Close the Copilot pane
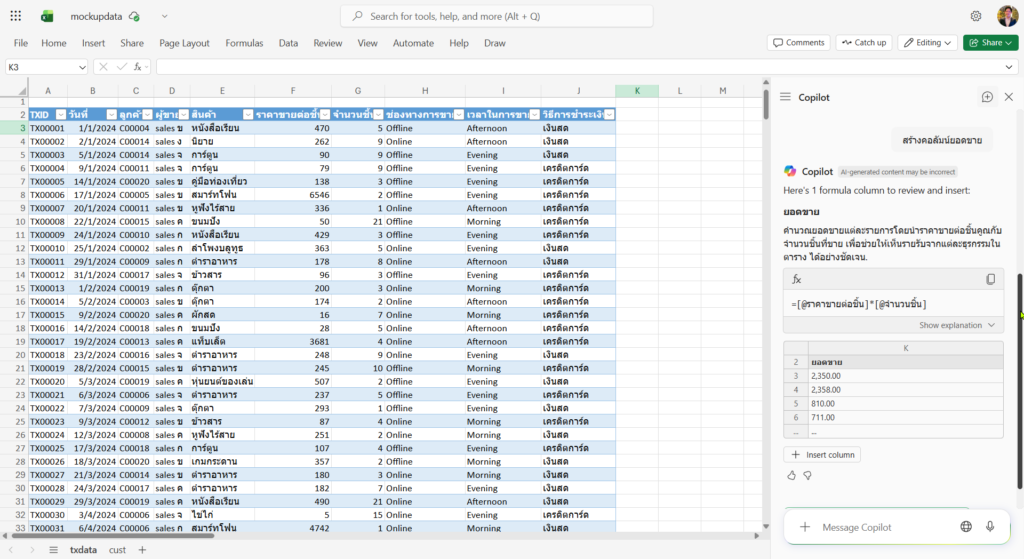This screenshot has height=559, width=1024. pos(1008,97)
